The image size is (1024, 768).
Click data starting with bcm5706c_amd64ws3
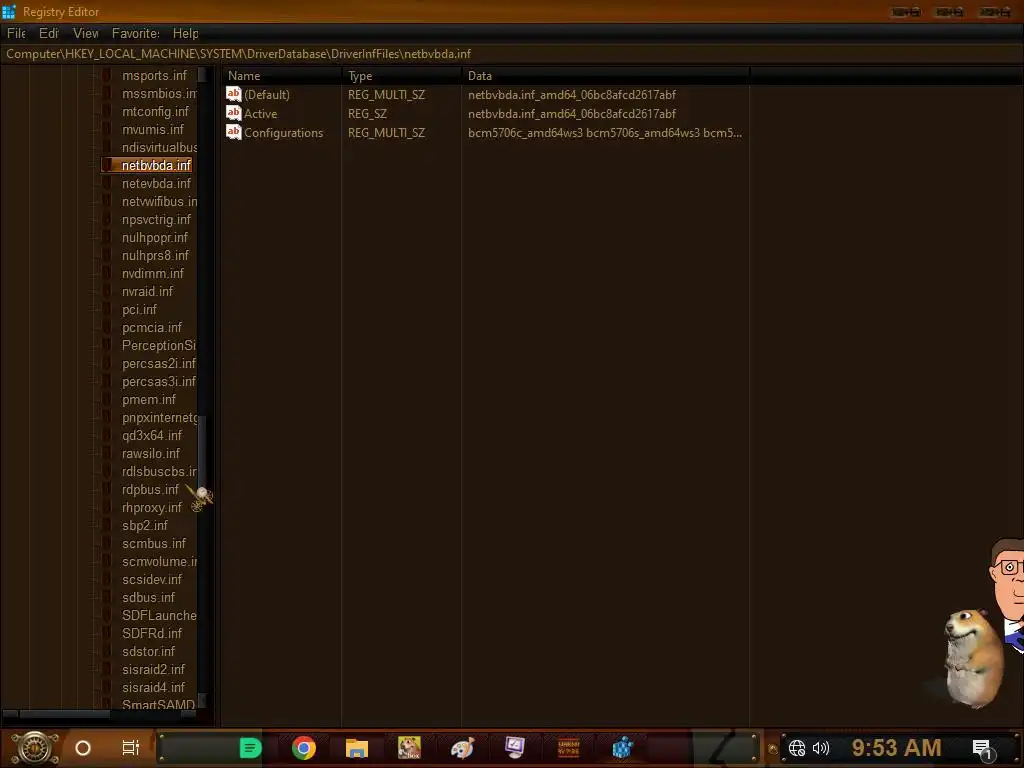click(x=605, y=133)
